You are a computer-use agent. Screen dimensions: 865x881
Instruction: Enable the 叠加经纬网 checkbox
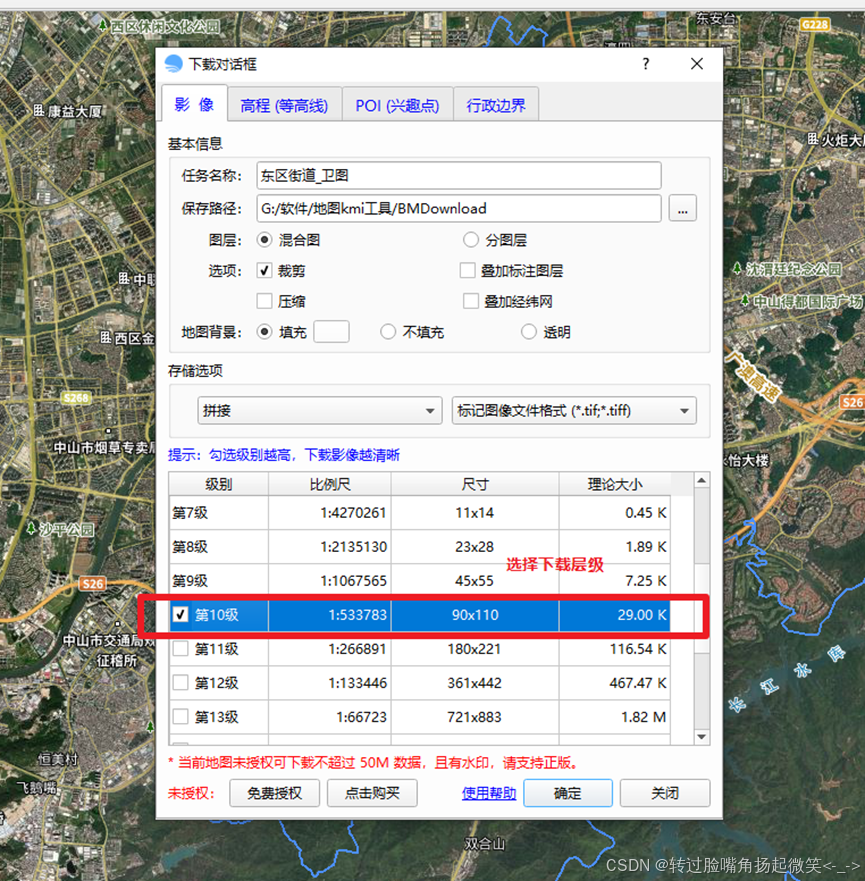[x=471, y=301]
